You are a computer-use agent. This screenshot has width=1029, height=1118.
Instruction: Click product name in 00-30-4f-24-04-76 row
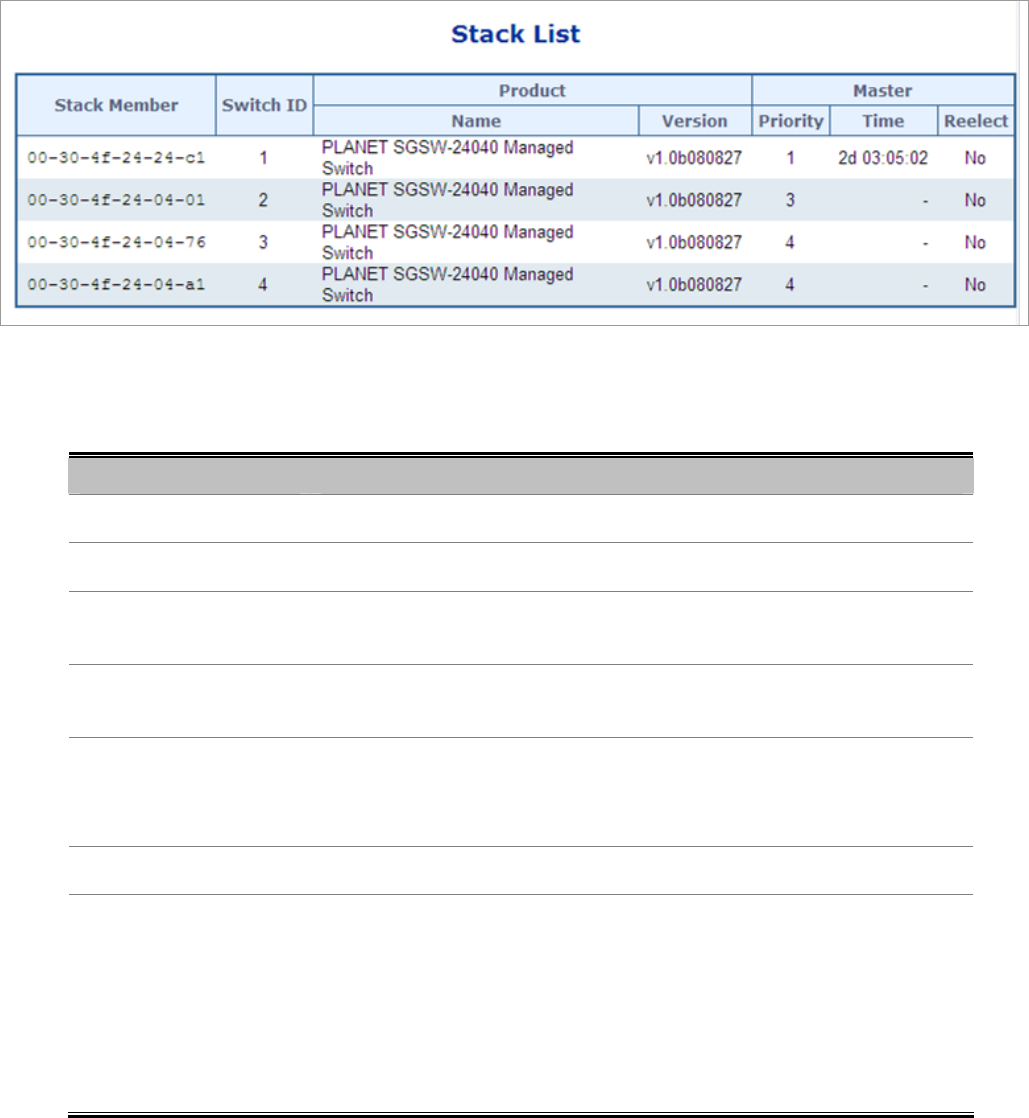447,242
